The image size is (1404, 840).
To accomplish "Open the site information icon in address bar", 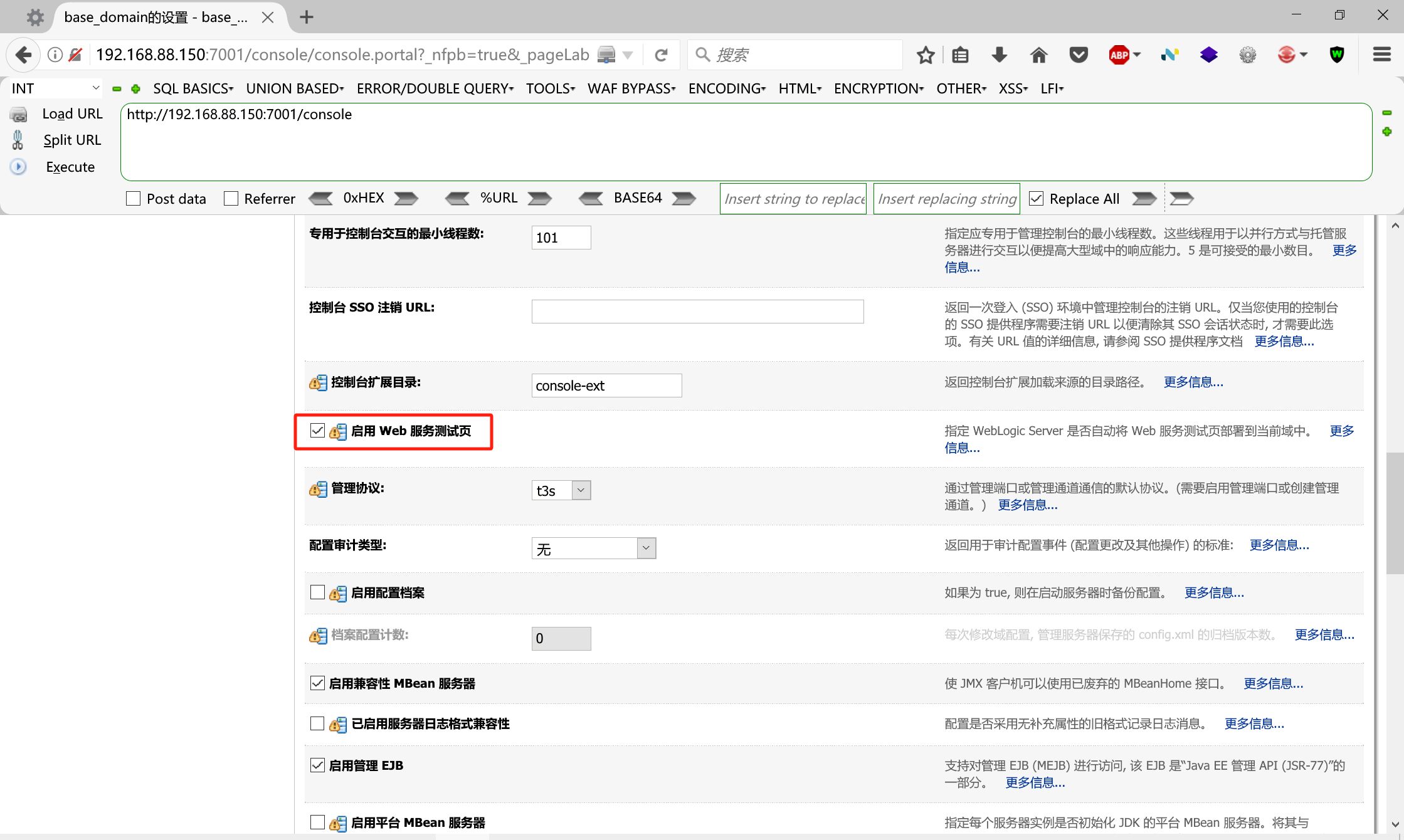I will tap(55, 55).
